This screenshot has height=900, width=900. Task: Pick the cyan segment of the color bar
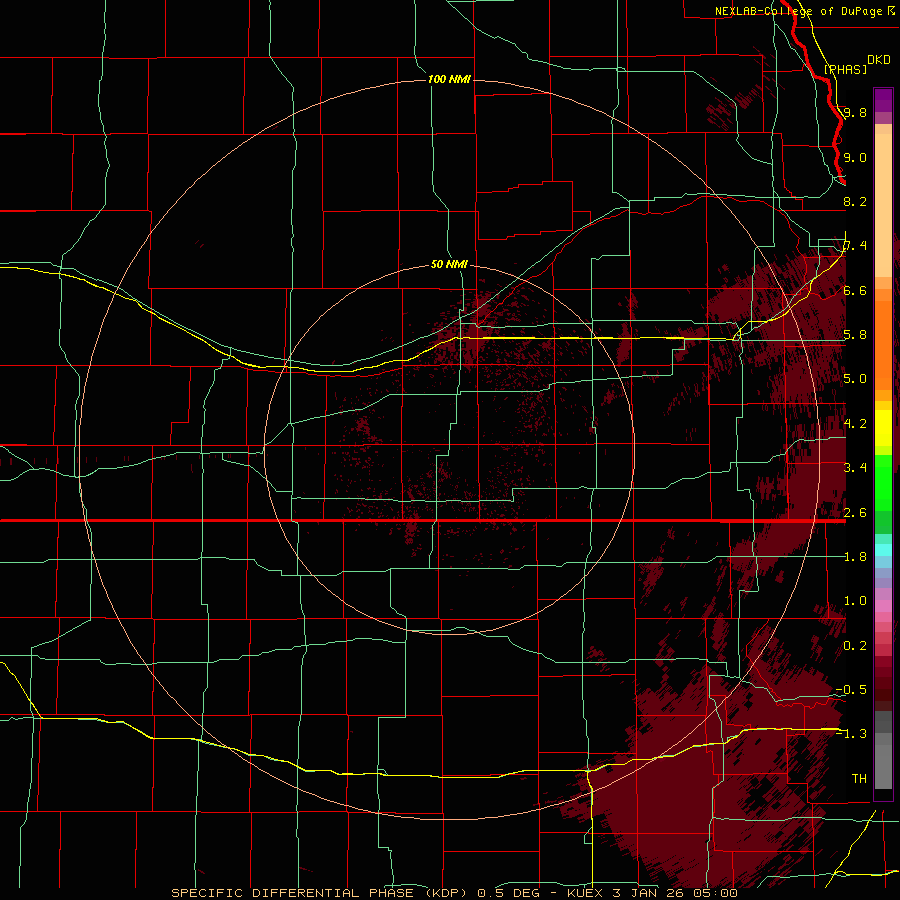click(883, 550)
